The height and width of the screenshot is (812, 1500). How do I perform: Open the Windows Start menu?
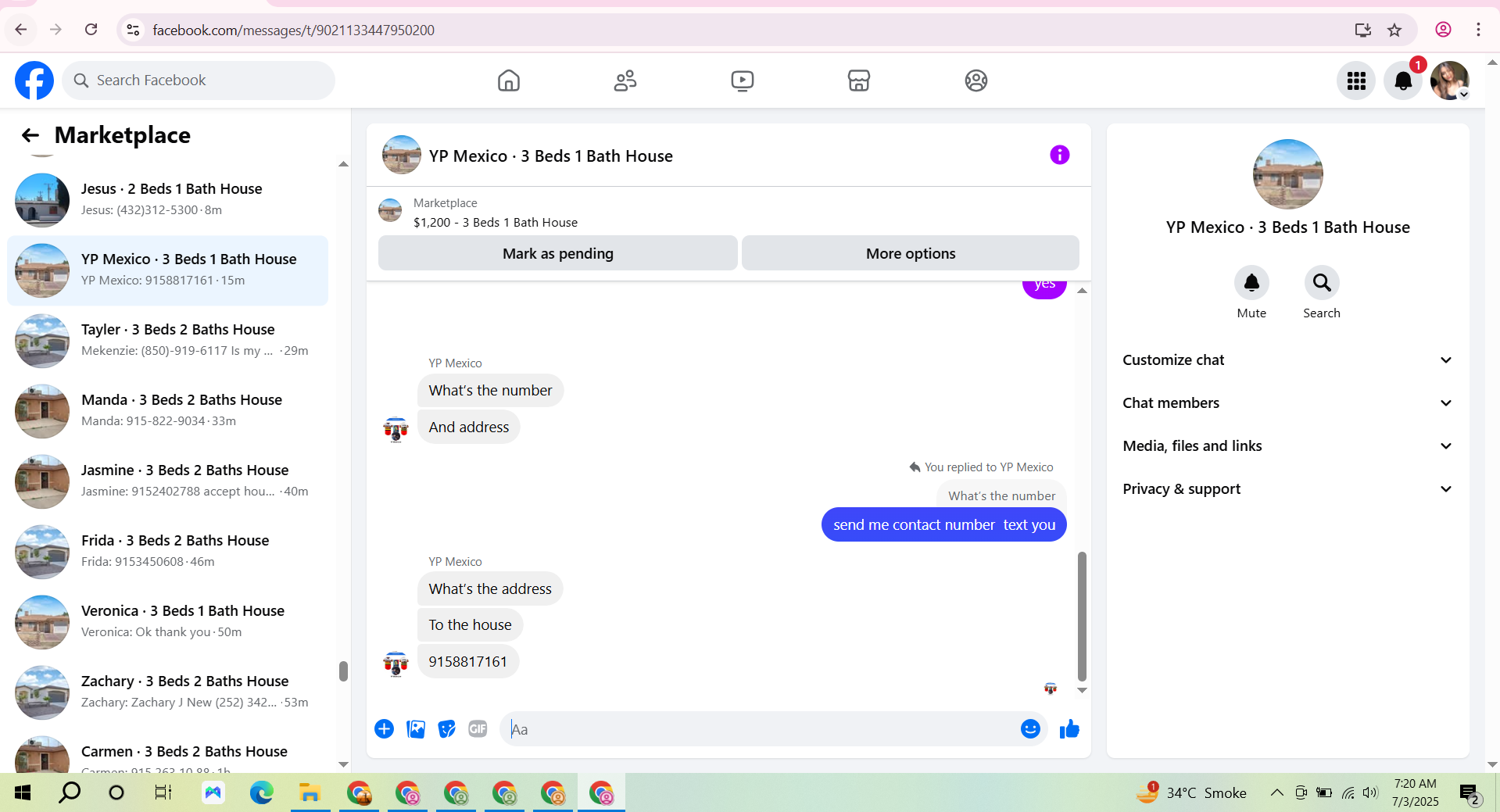tap(23, 793)
